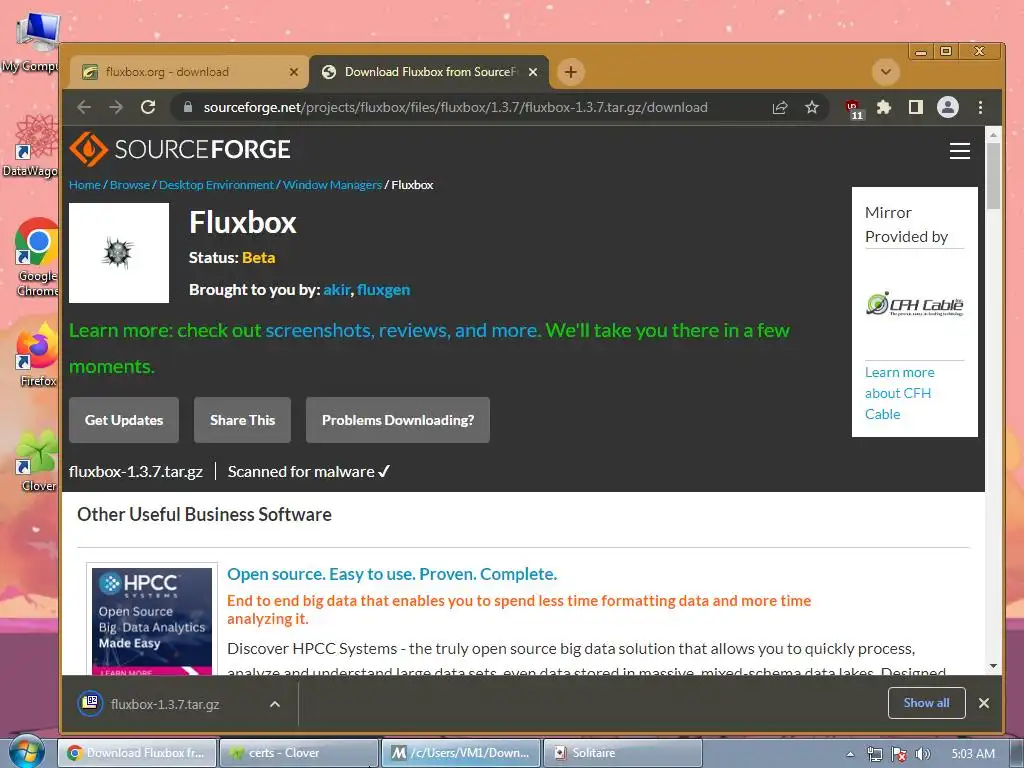Click Problems Downloading? button
The width and height of the screenshot is (1024, 768).
click(x=398, y=420)
